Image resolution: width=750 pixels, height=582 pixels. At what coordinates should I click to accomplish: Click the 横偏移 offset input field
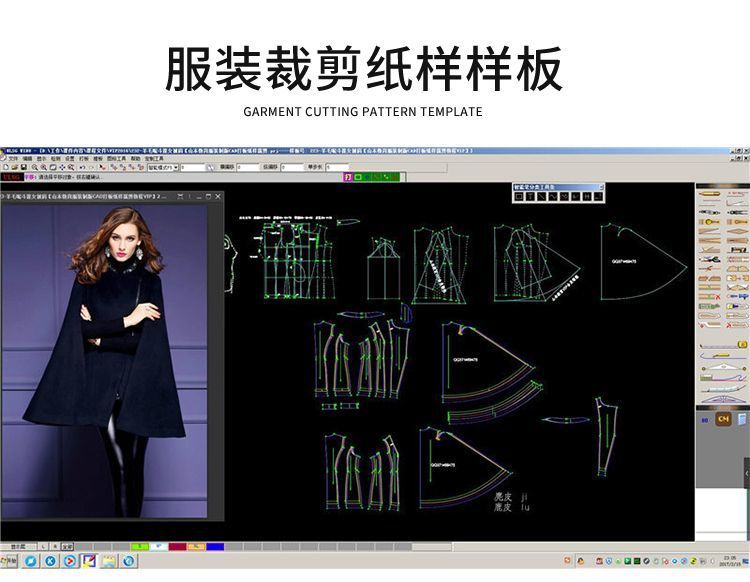[248, 167]
